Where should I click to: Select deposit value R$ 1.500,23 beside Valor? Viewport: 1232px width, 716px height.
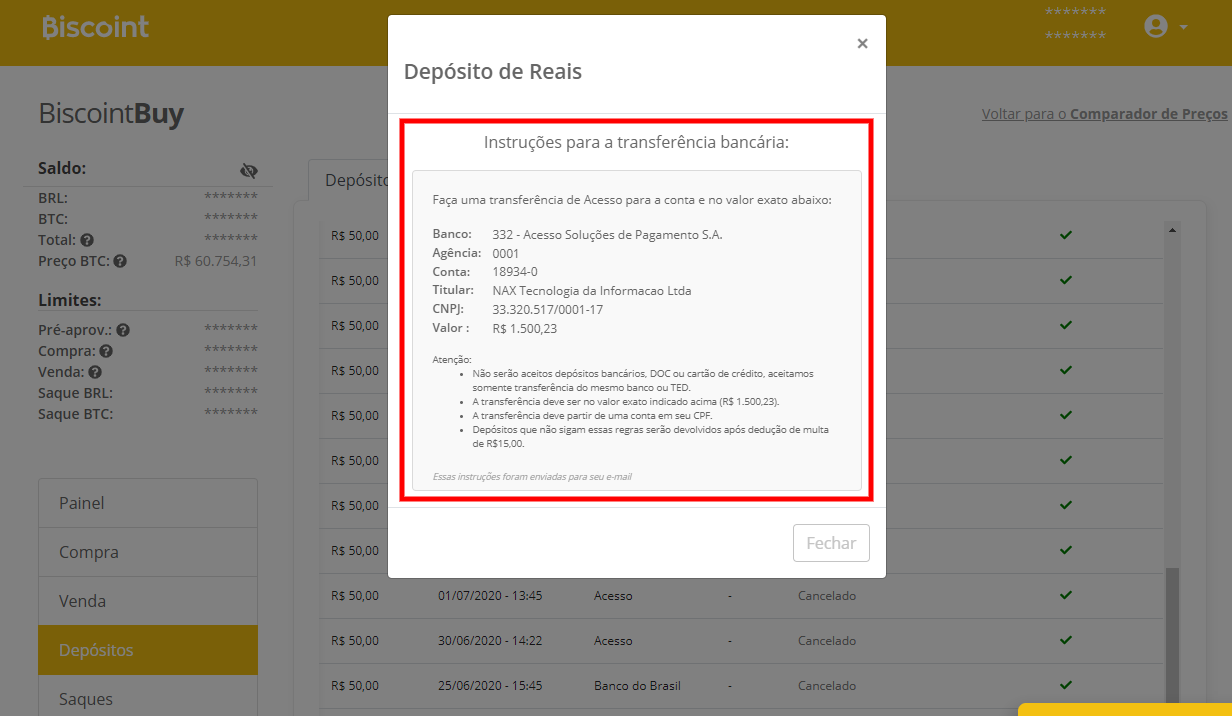click(525, 328)
